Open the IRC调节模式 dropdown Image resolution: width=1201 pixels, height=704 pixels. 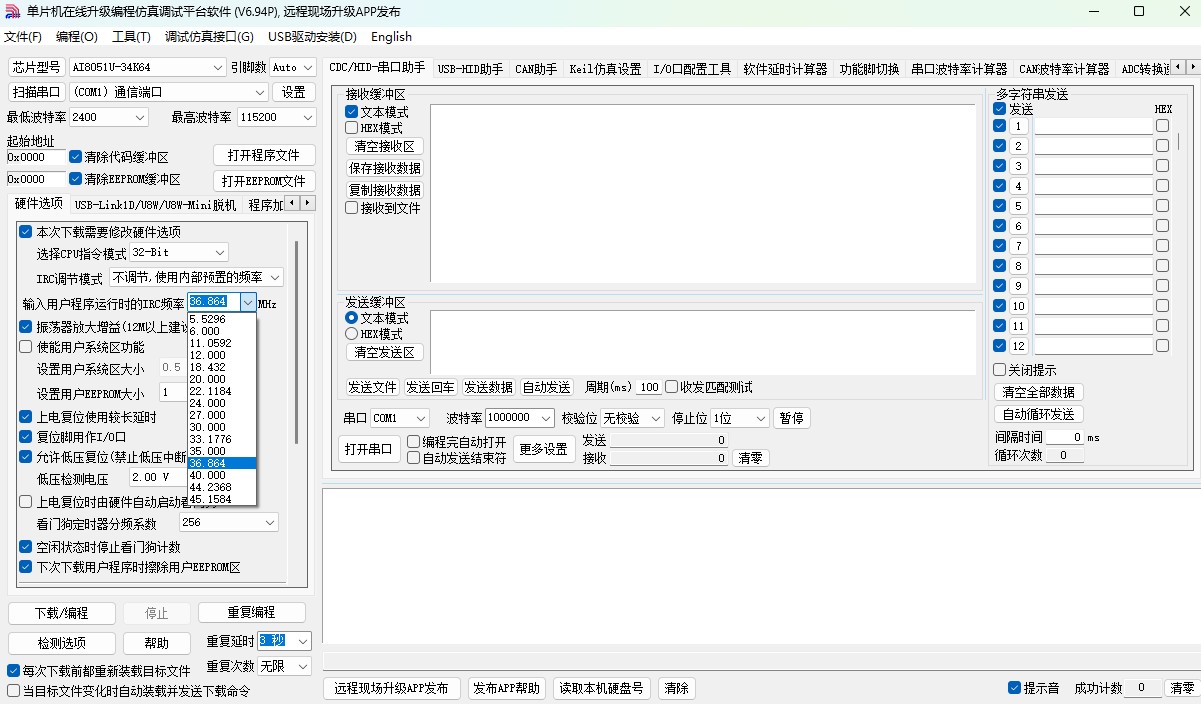tap(275, 277)
